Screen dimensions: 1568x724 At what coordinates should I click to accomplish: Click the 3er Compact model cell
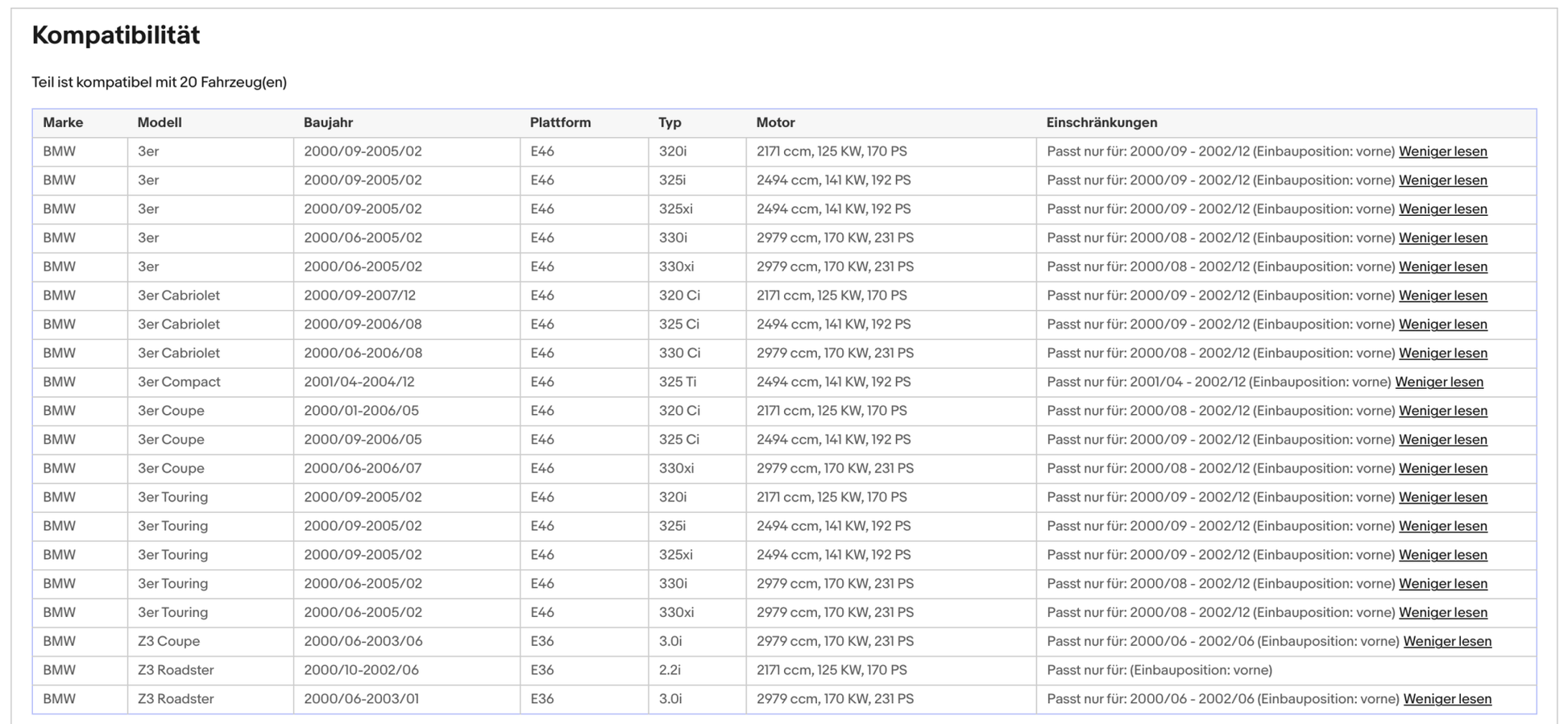tap(179, 382)
